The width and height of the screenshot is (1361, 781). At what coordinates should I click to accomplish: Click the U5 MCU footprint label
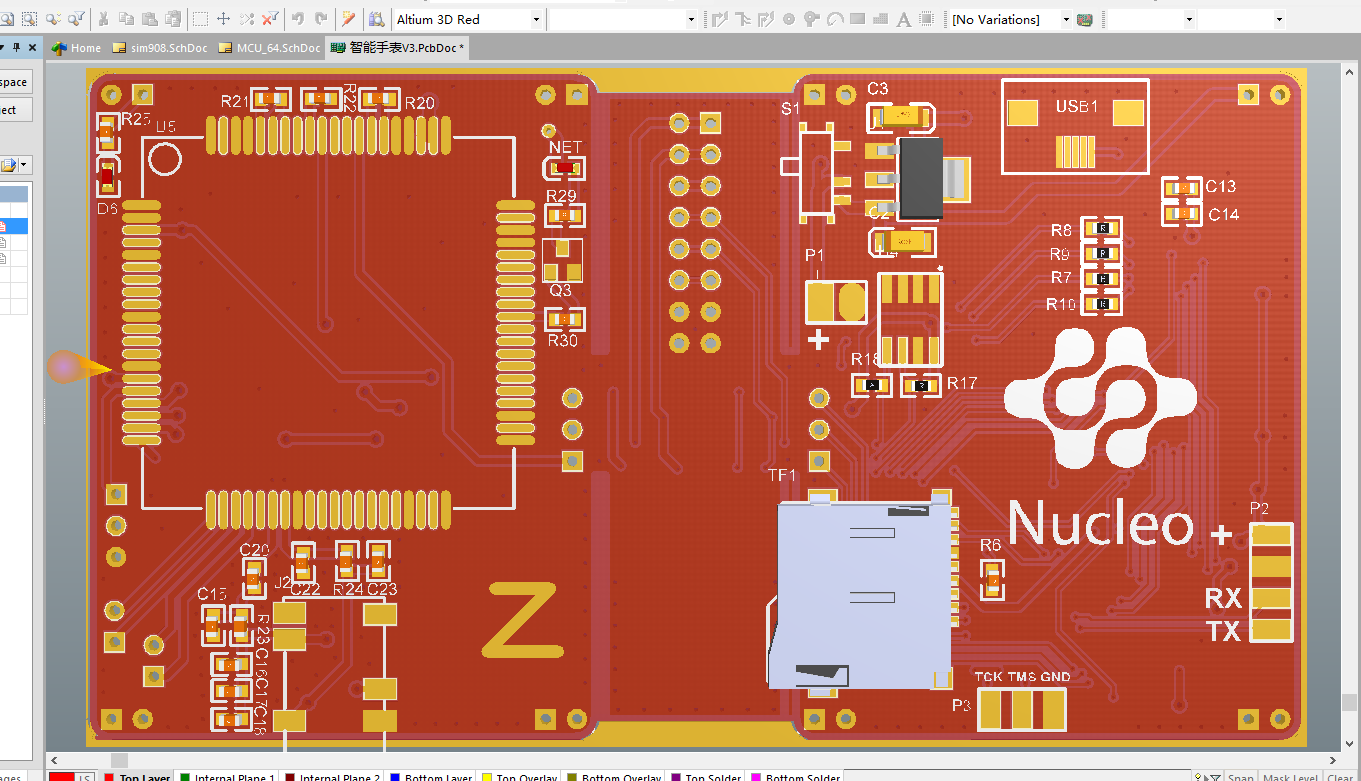coord(165,126)
